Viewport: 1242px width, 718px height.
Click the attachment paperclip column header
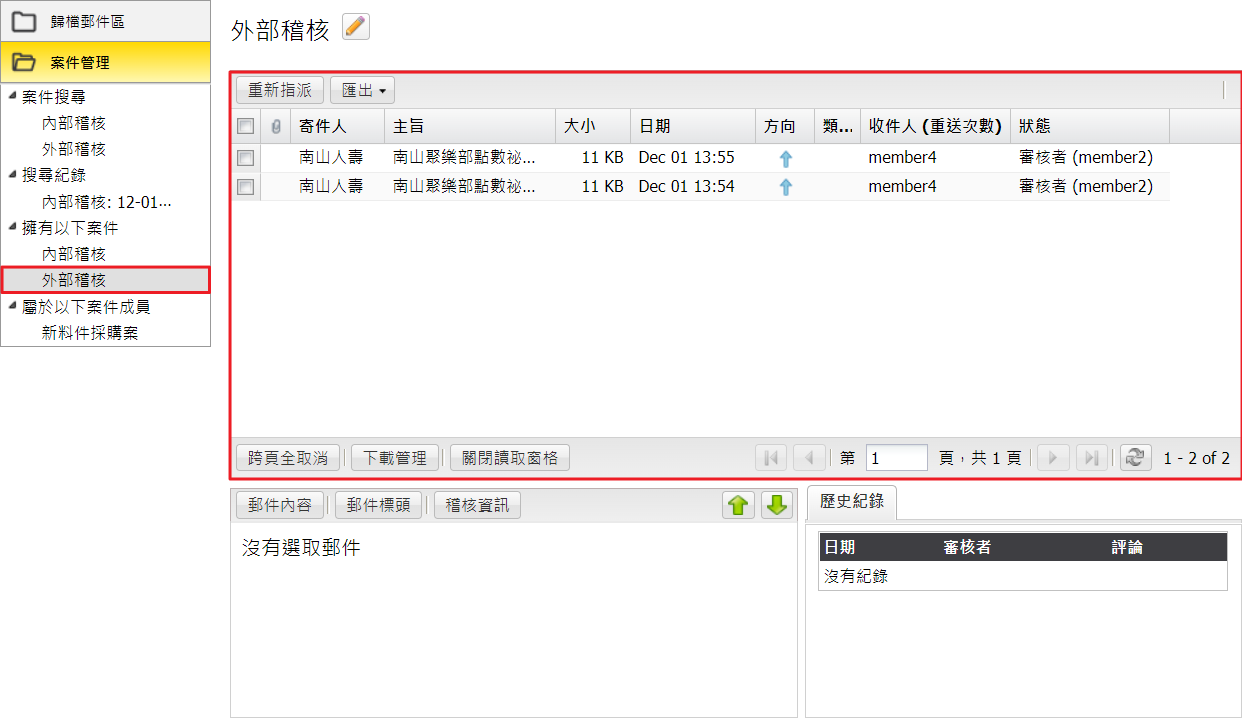click(x=276, y=127)
